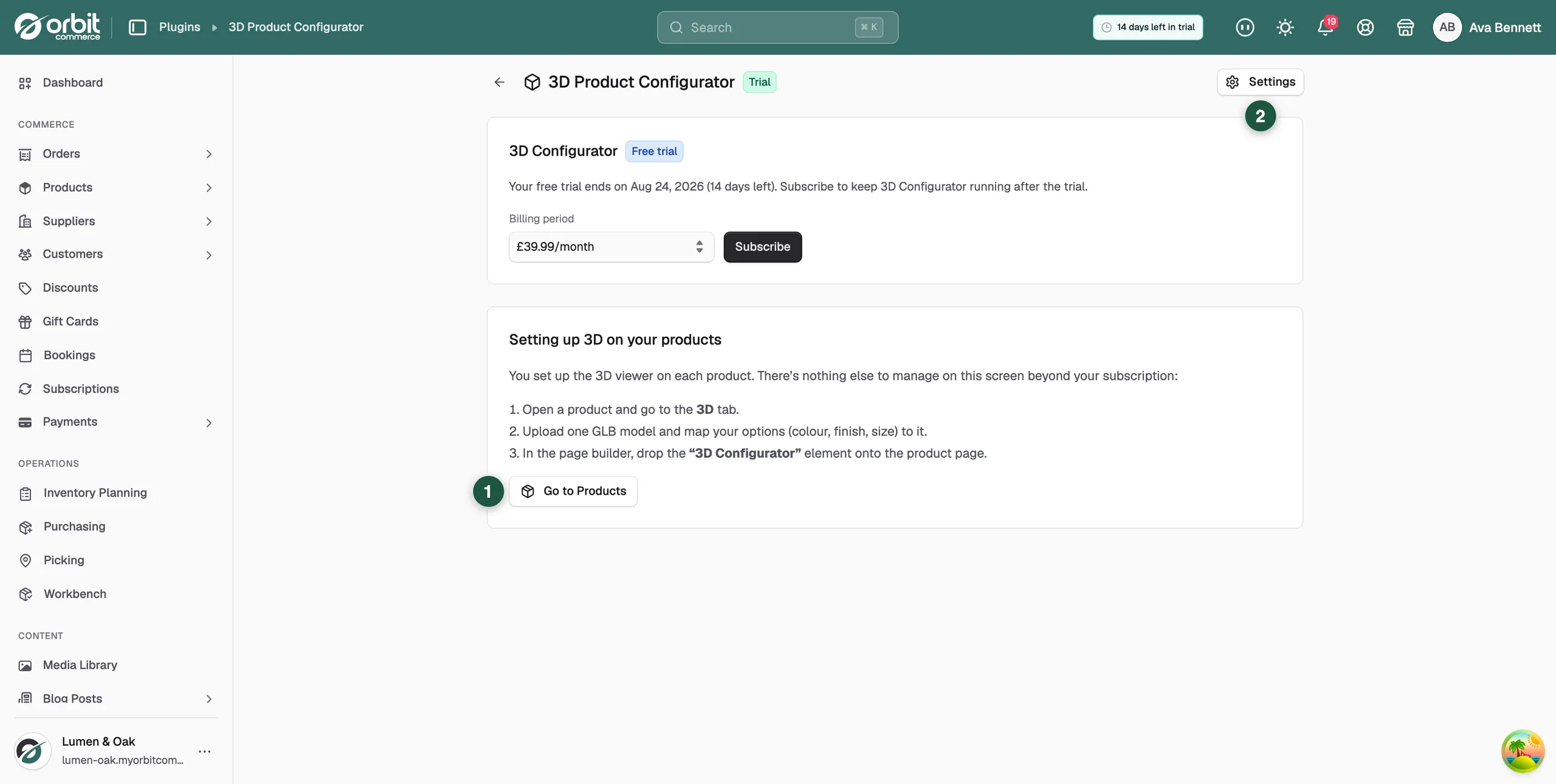
Task: Expand the Payments submenu chevron
Action: tap(209, 422)
